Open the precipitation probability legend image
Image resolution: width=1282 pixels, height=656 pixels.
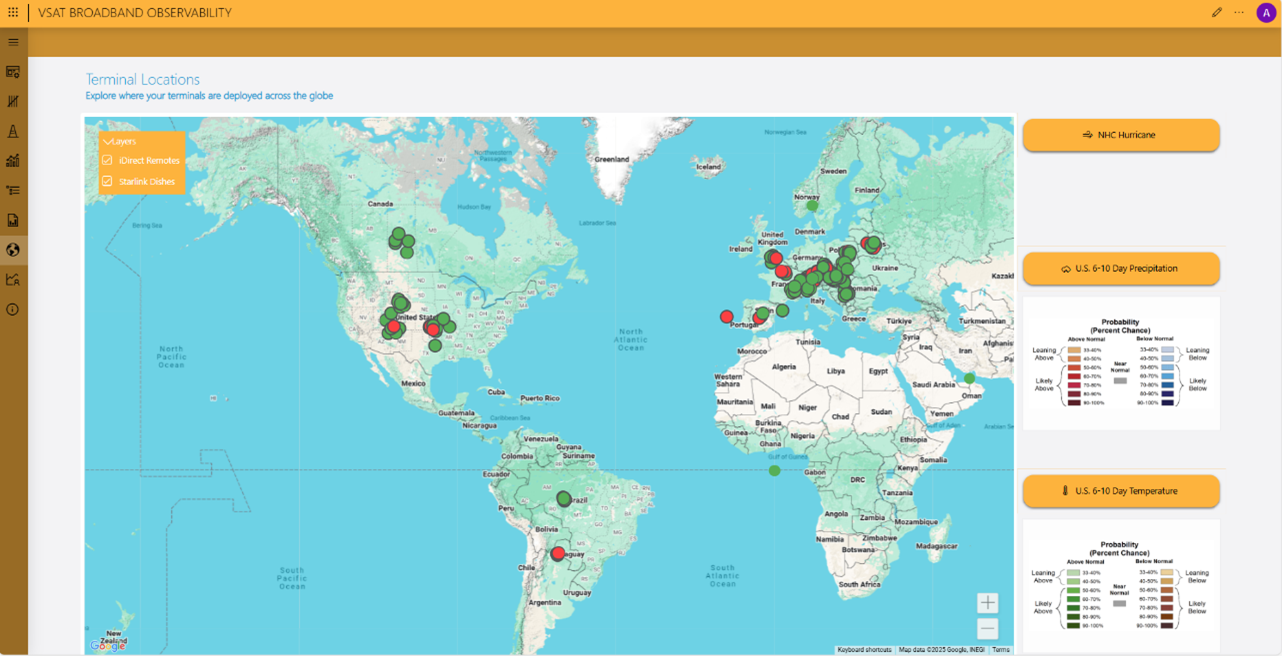pos(1121,363)
